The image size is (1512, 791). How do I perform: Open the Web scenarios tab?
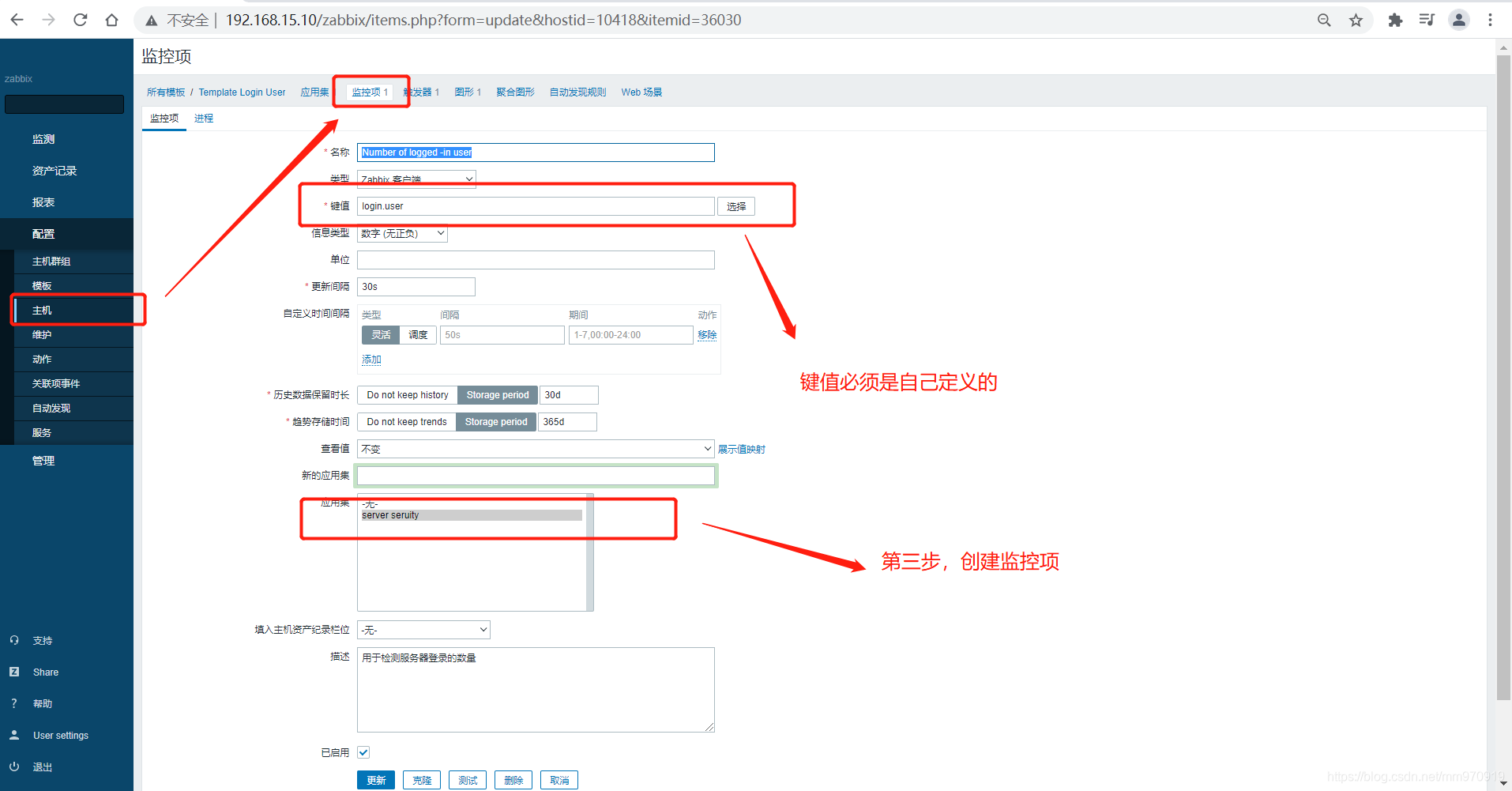coord(641,92)
